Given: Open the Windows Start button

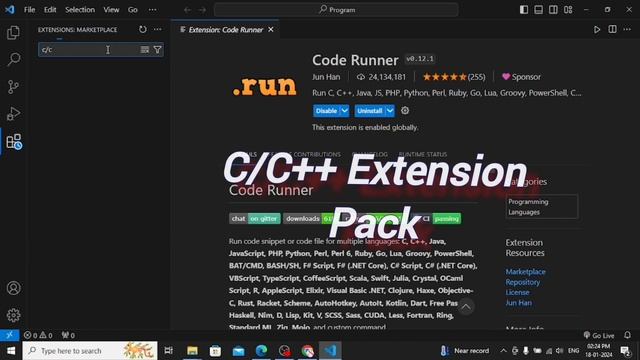Looking at the screenshot, I should (11, 351).
